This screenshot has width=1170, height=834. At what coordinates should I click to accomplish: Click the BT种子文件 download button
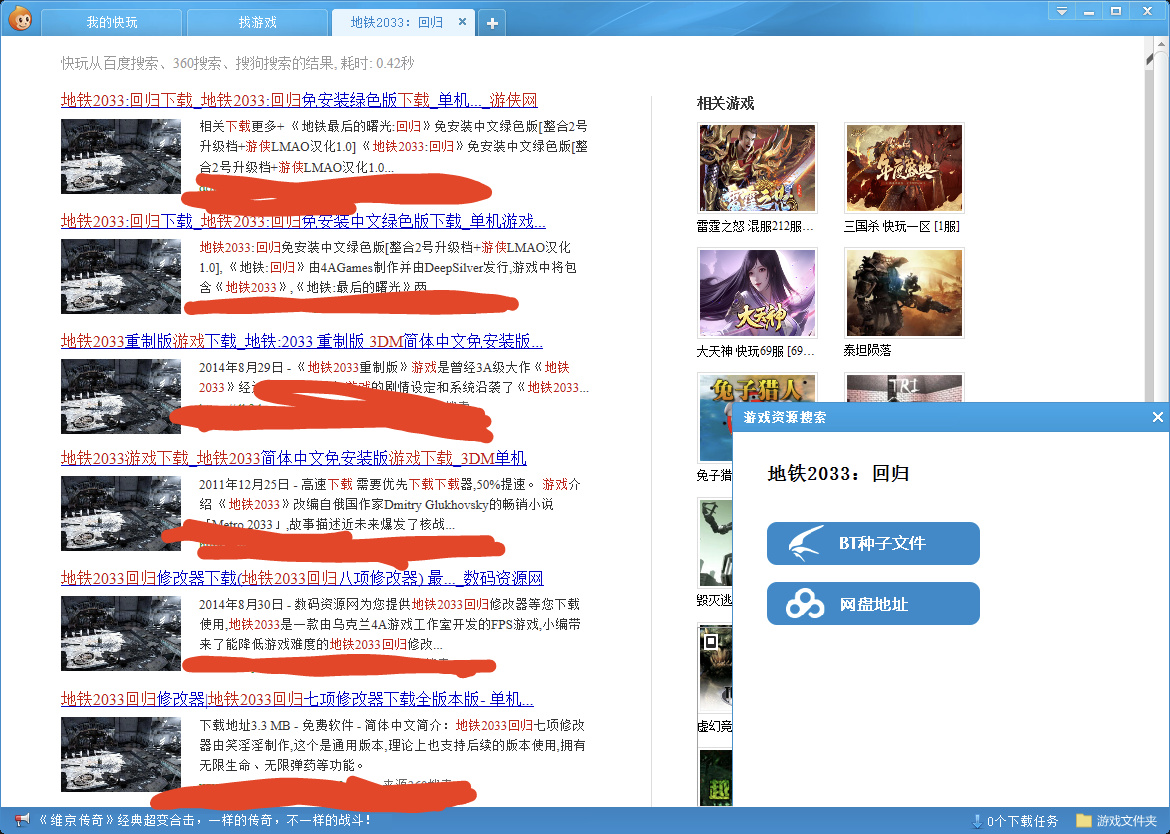[x=873, y=543]
